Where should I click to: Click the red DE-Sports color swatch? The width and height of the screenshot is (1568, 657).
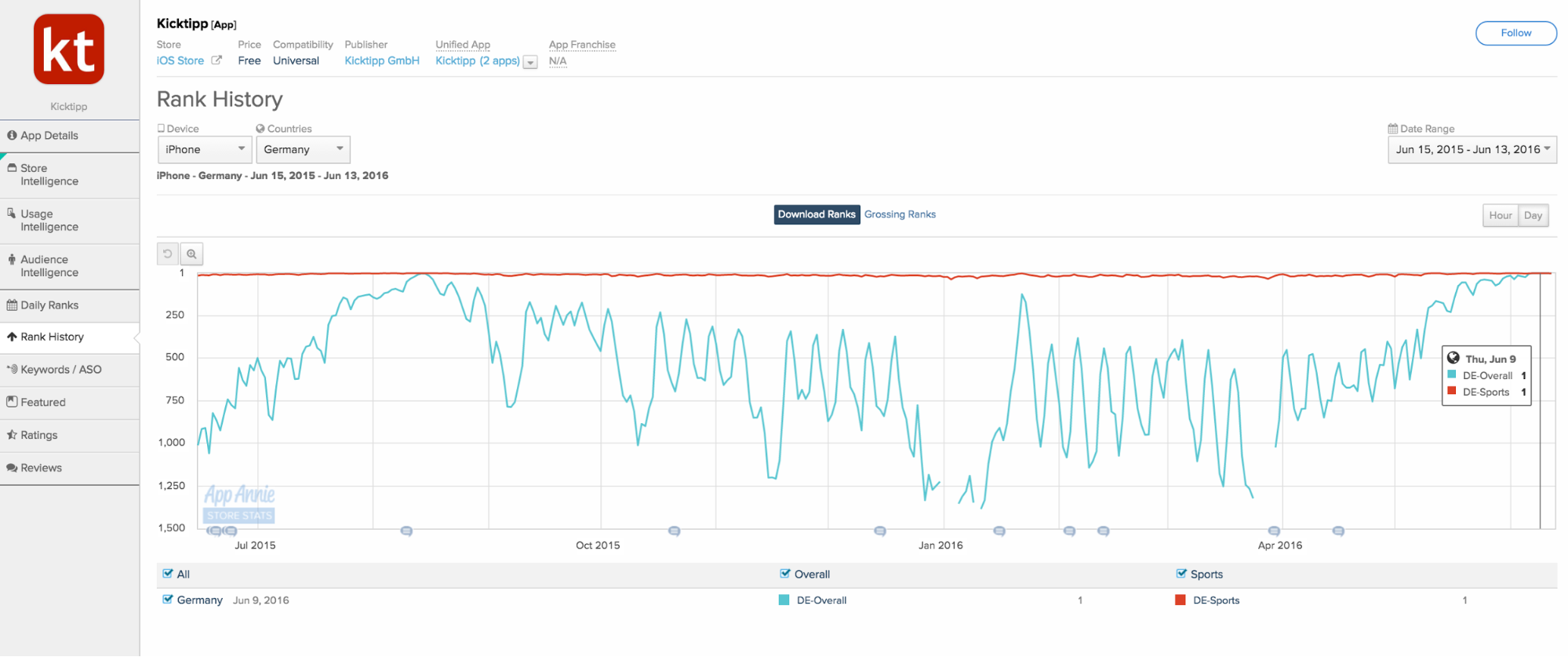pos(1180,600)
